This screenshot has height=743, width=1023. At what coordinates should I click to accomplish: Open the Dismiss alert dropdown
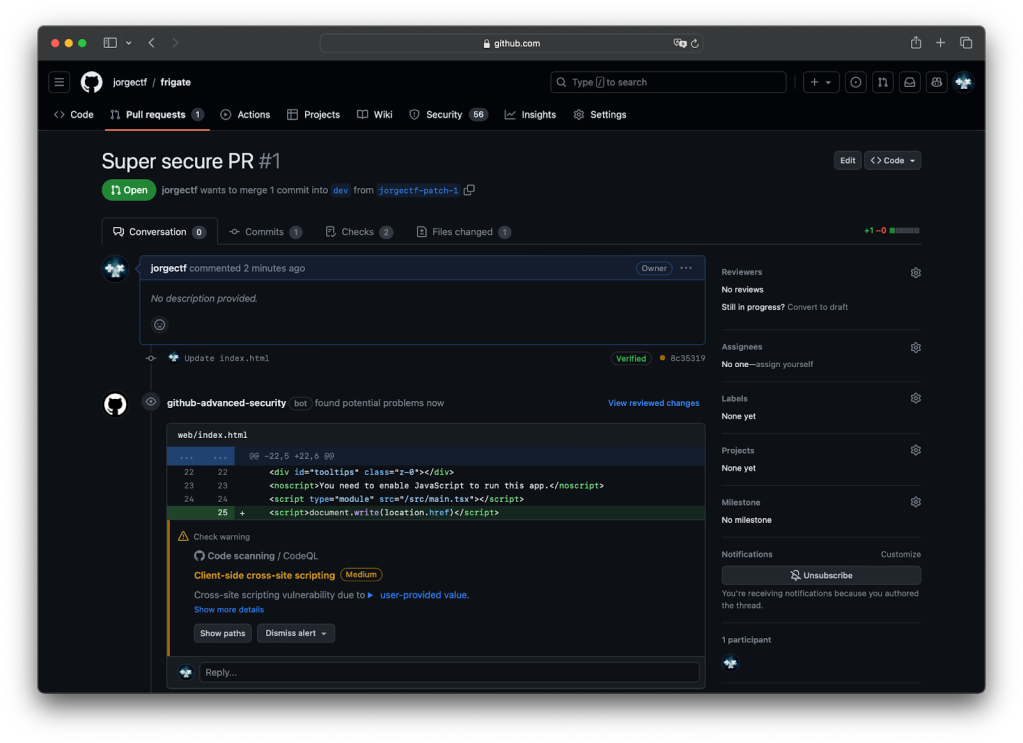pos(295,633)
